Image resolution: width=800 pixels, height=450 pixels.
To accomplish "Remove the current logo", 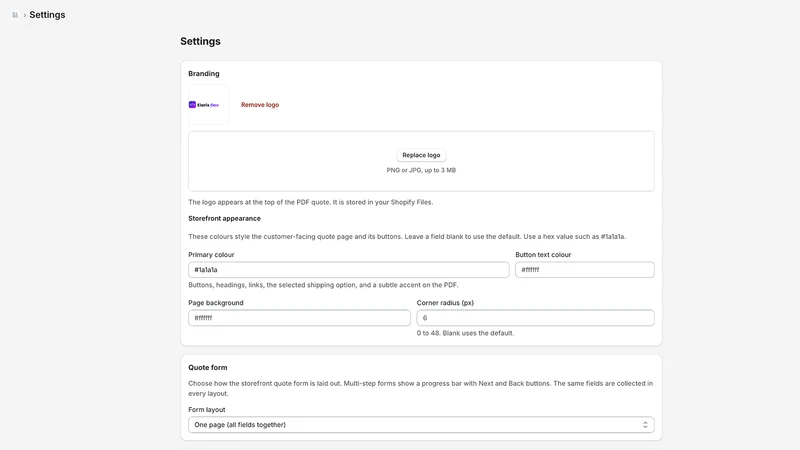I will (x=260, y=105).
